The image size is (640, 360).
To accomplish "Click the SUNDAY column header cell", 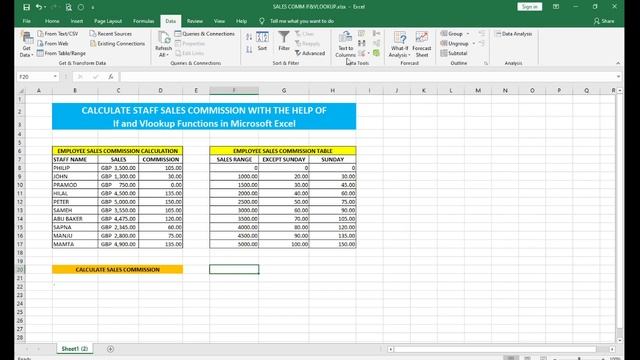I will (333, 160).
